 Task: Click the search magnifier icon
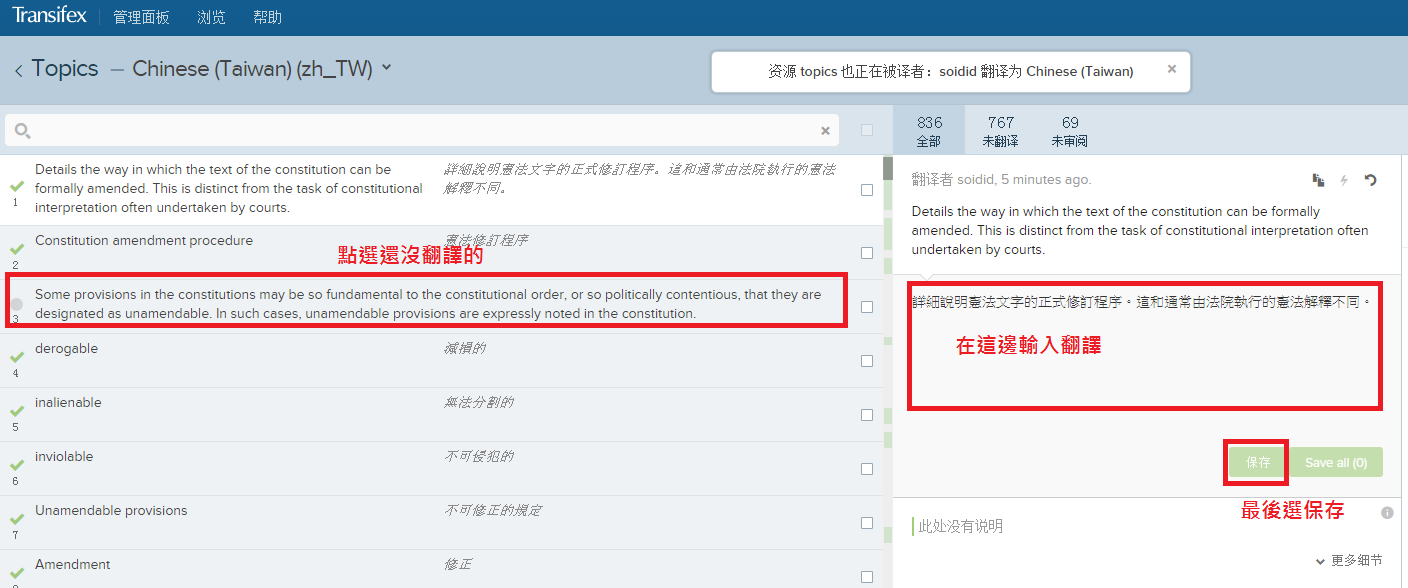point(23,131)
